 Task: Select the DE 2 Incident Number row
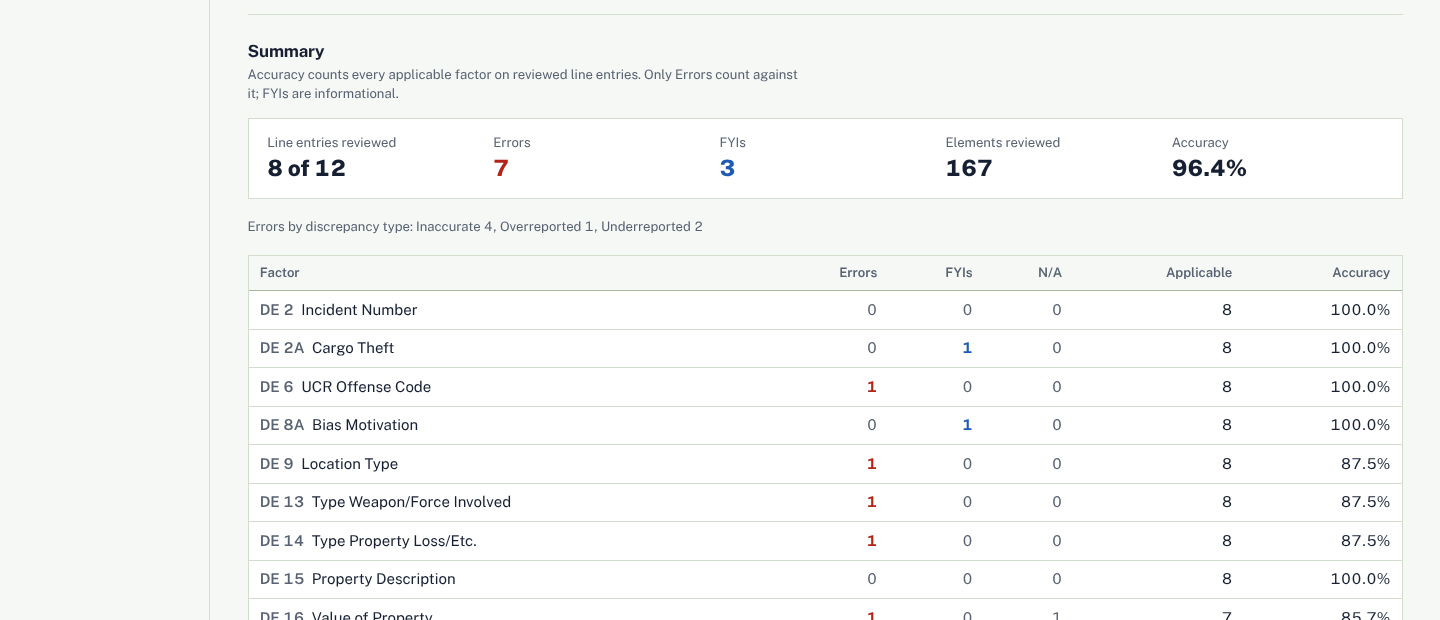tap(825, 310)
